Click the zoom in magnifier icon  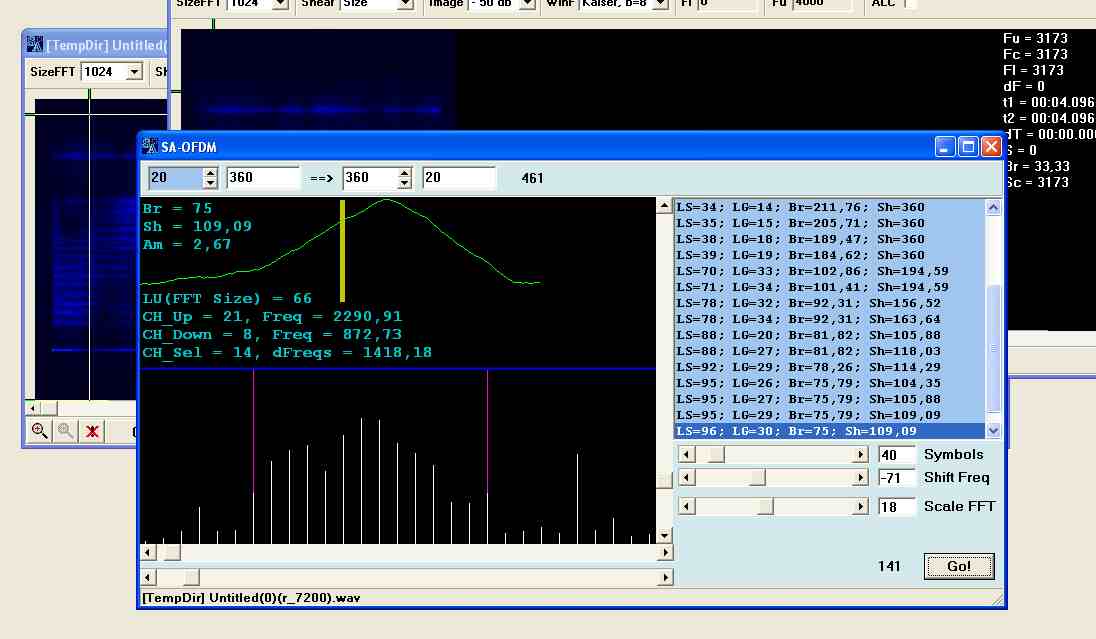point(39,431)
